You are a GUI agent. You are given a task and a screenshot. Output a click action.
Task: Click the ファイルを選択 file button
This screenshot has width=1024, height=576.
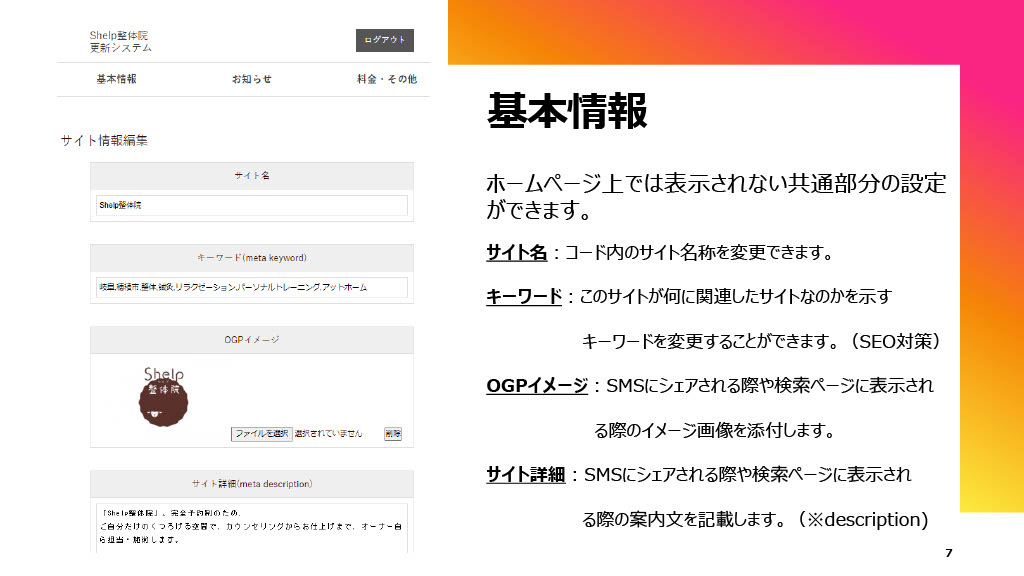tap(261, 434)
